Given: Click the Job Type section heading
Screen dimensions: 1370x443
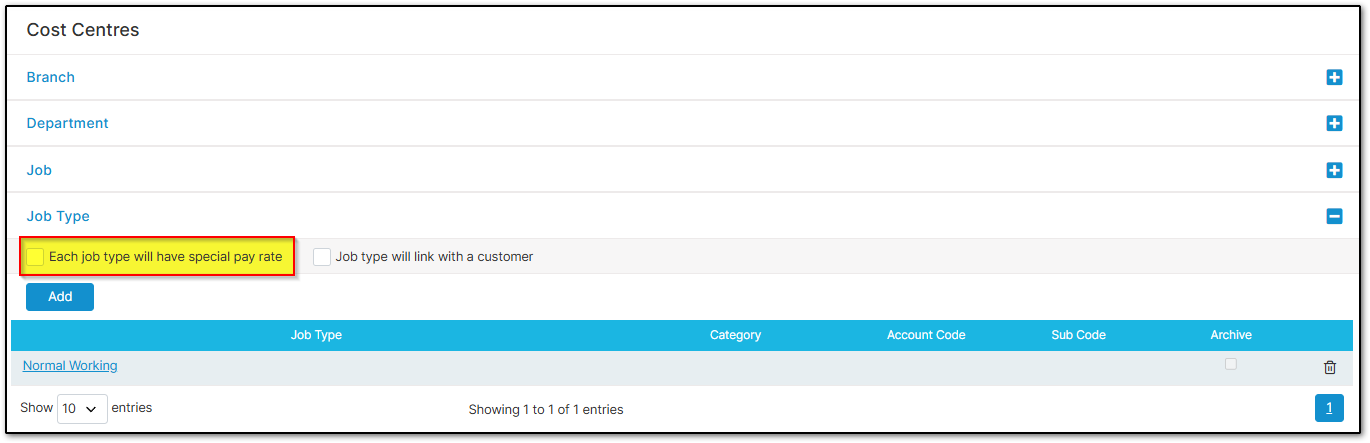Looking at the screenshot, I should (58, 216).
